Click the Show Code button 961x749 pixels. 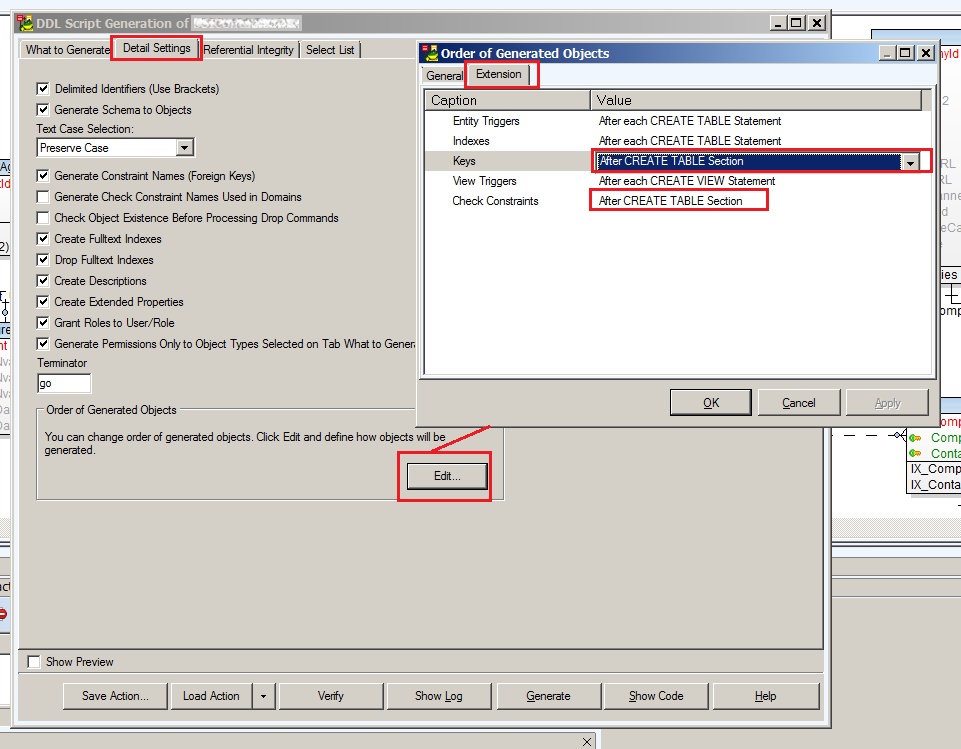click(656, 696)
